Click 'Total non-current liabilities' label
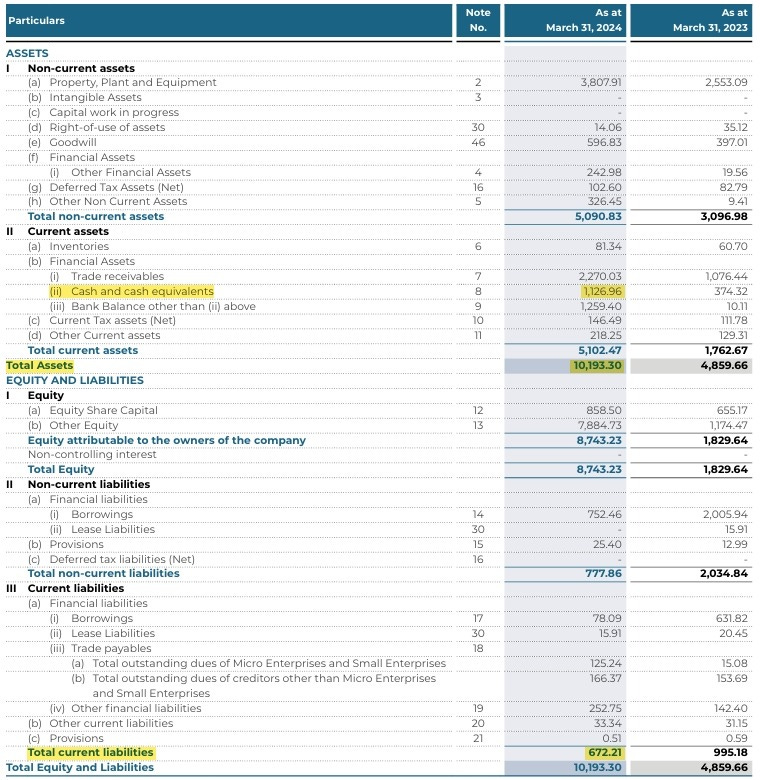Image resolution: width=760 pixels, height=780 pixels. point(103,573)
